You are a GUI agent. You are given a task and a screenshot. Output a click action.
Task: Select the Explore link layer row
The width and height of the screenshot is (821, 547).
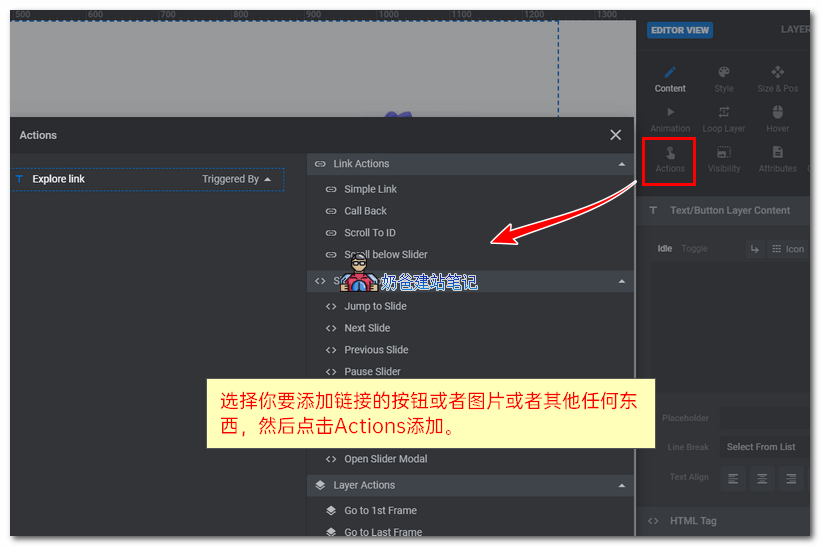click(148, 179)
